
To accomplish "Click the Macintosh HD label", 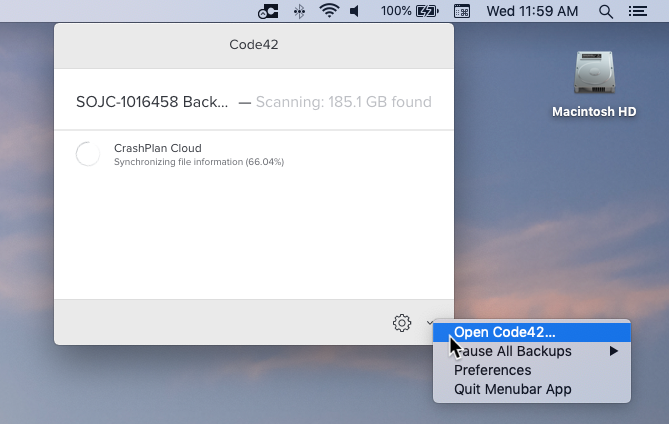I will coord(594,112).
